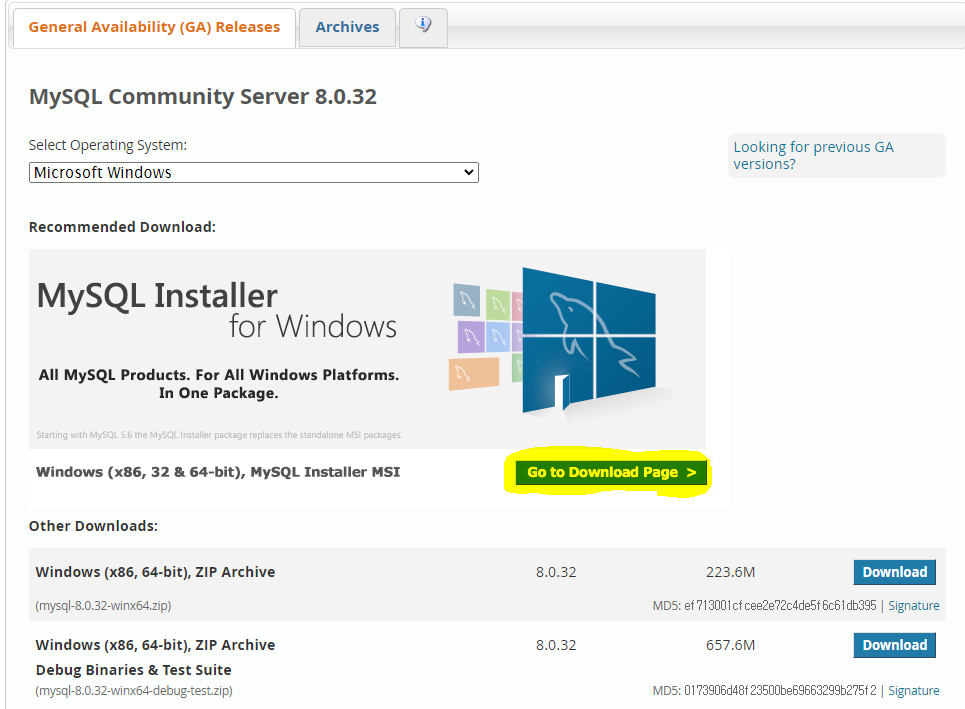Download the 657.6M Debug Binaries ZIP
Image resolution: width=965 pixels, height=709 pixels.
point(894,645)
